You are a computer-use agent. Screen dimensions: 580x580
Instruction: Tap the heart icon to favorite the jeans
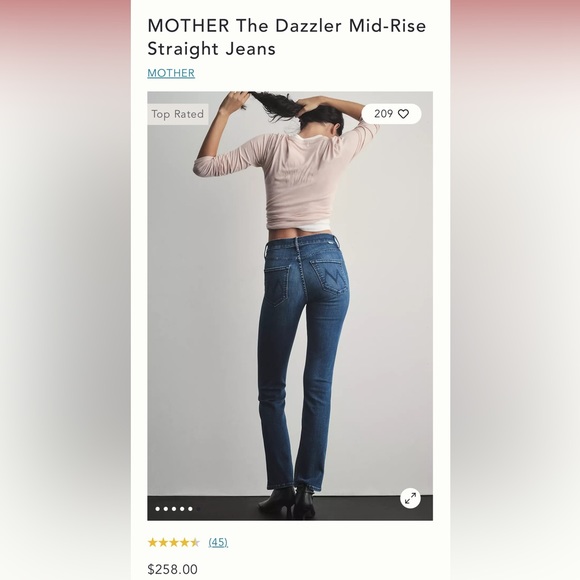pyautogui.click(x=403, y=114)
